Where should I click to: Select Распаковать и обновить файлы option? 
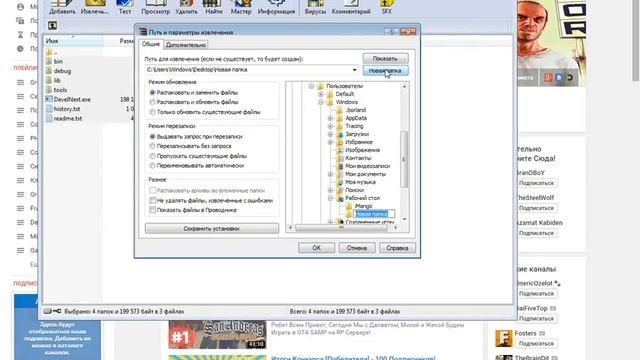153,102
